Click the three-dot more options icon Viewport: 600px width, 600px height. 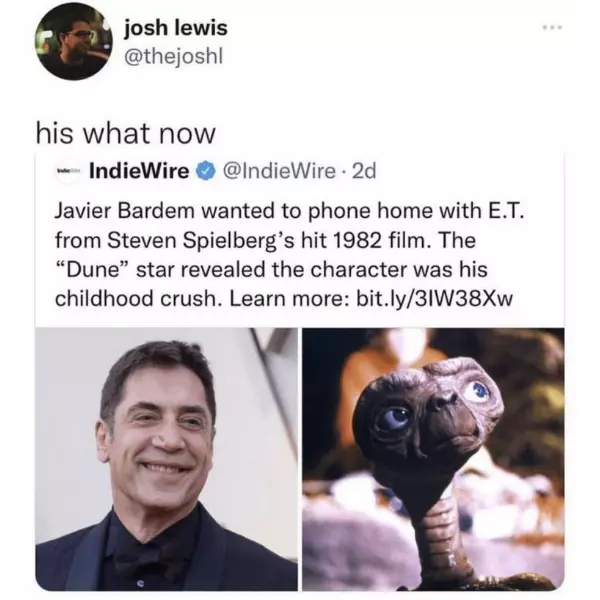[553, 28]
